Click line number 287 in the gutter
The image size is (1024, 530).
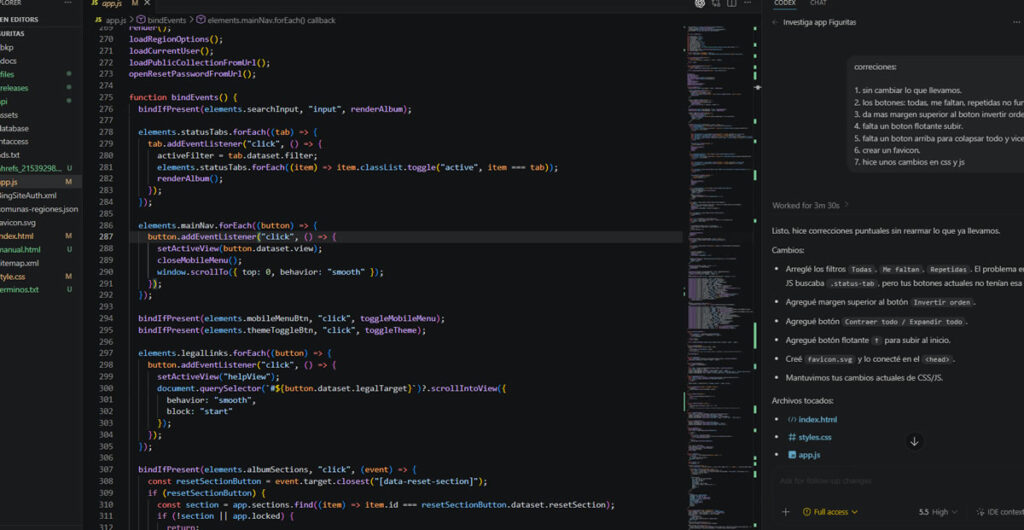pos(105,236)
